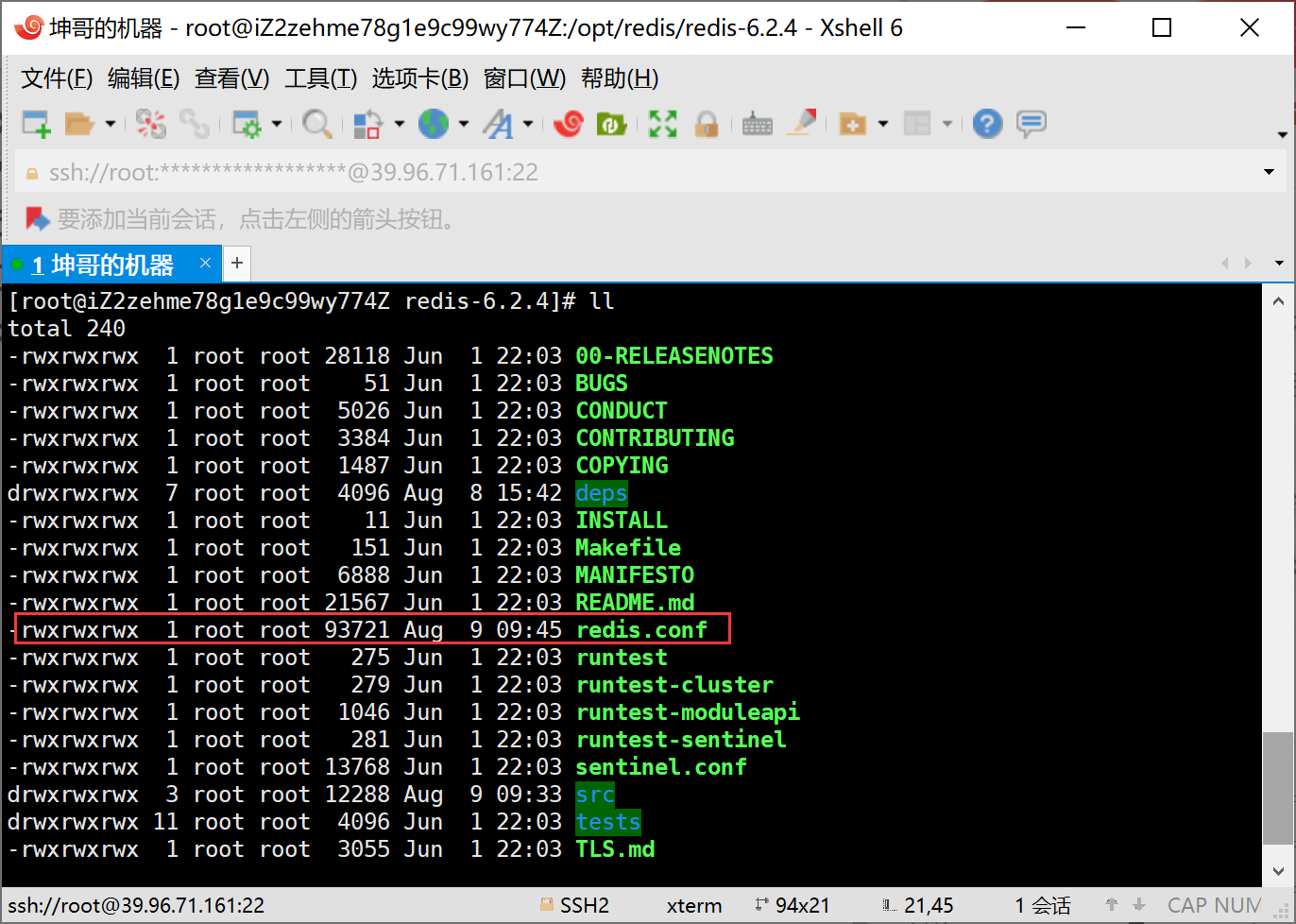Click the tab scroll left arrow
This screenshot has width=1296, height=924.
pyautogui.click(x=1225, y=264)
